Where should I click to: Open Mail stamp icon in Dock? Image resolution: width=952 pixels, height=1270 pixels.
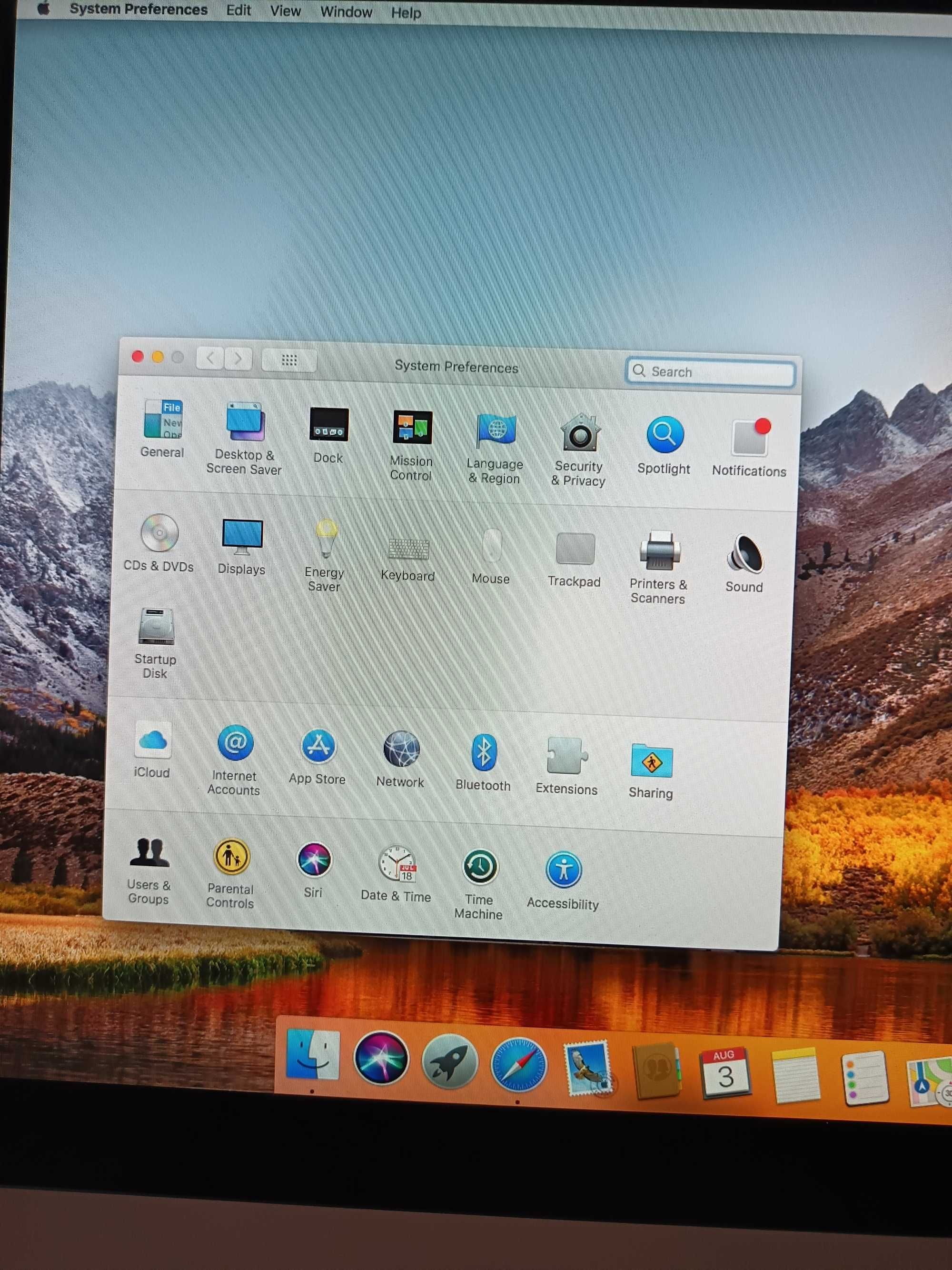[x=587, y=1069]
